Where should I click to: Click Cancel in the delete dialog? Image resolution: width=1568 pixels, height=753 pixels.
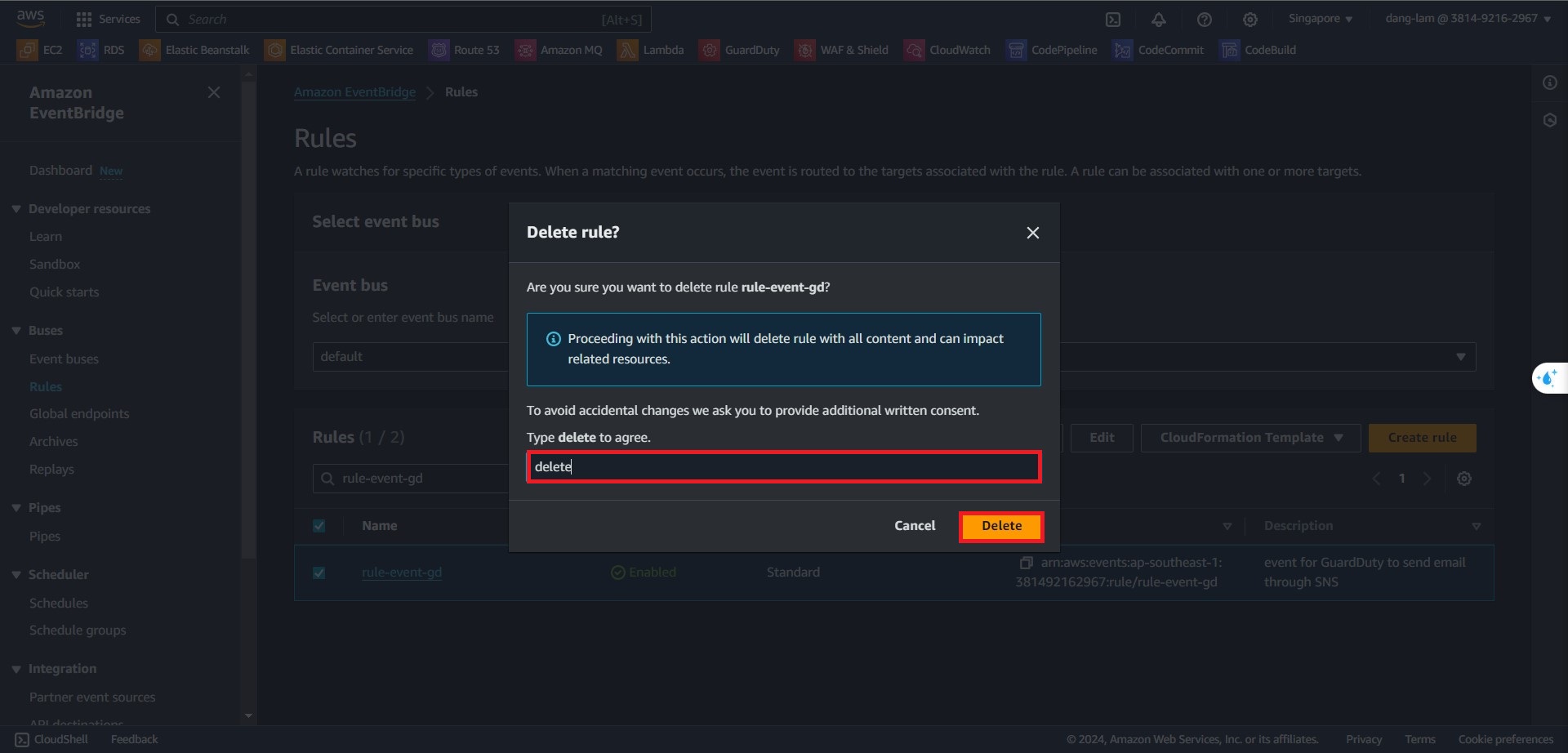pos(915,526)
